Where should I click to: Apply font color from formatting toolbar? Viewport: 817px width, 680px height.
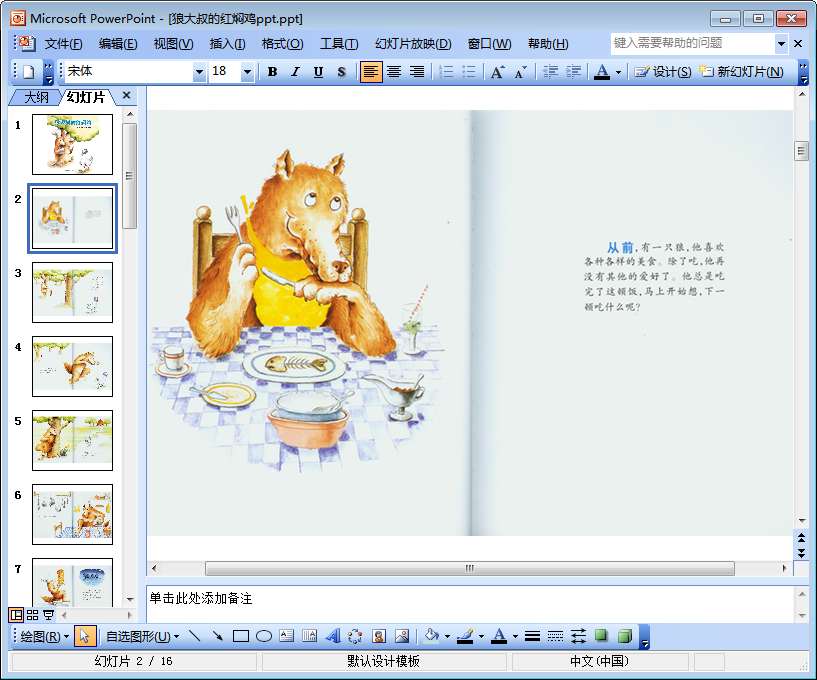tap(602, 71)
